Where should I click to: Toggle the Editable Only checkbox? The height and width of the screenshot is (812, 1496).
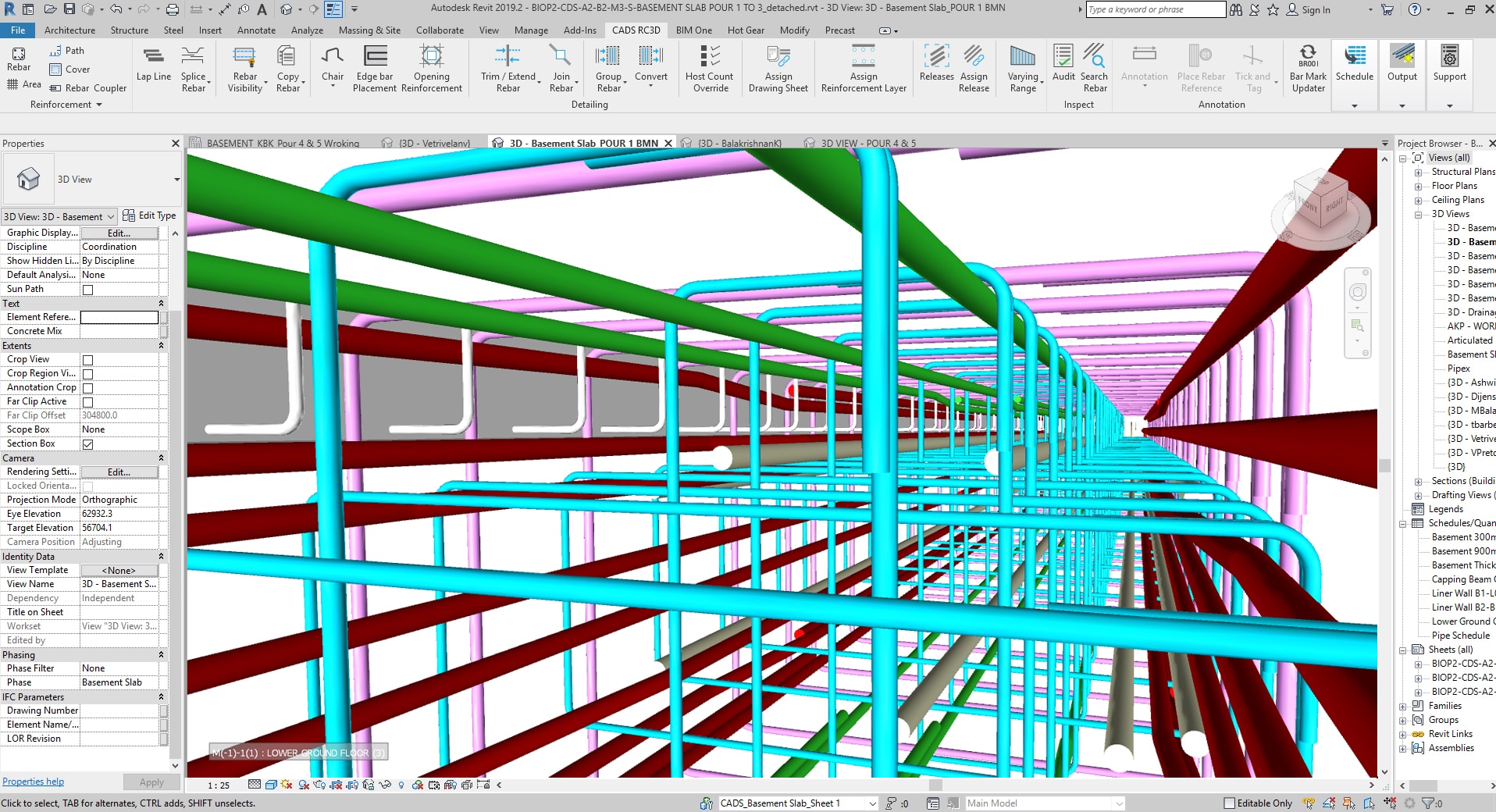click(1229, 803)
